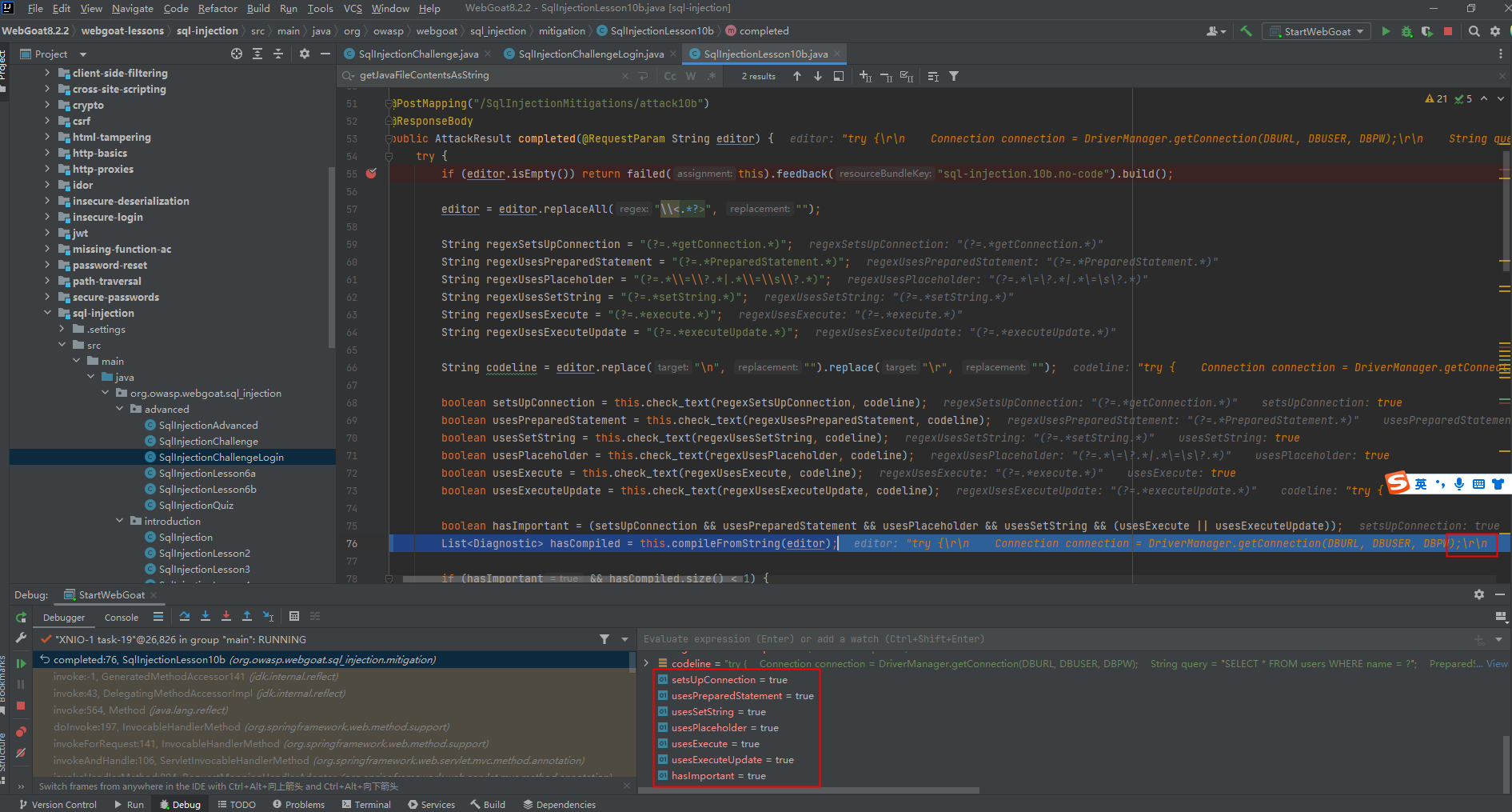The width and height of the screenshot is (1512, 812).
Task: Switch to SqlInjectionChallenge.java editor tab
Action: coord(417,54)
